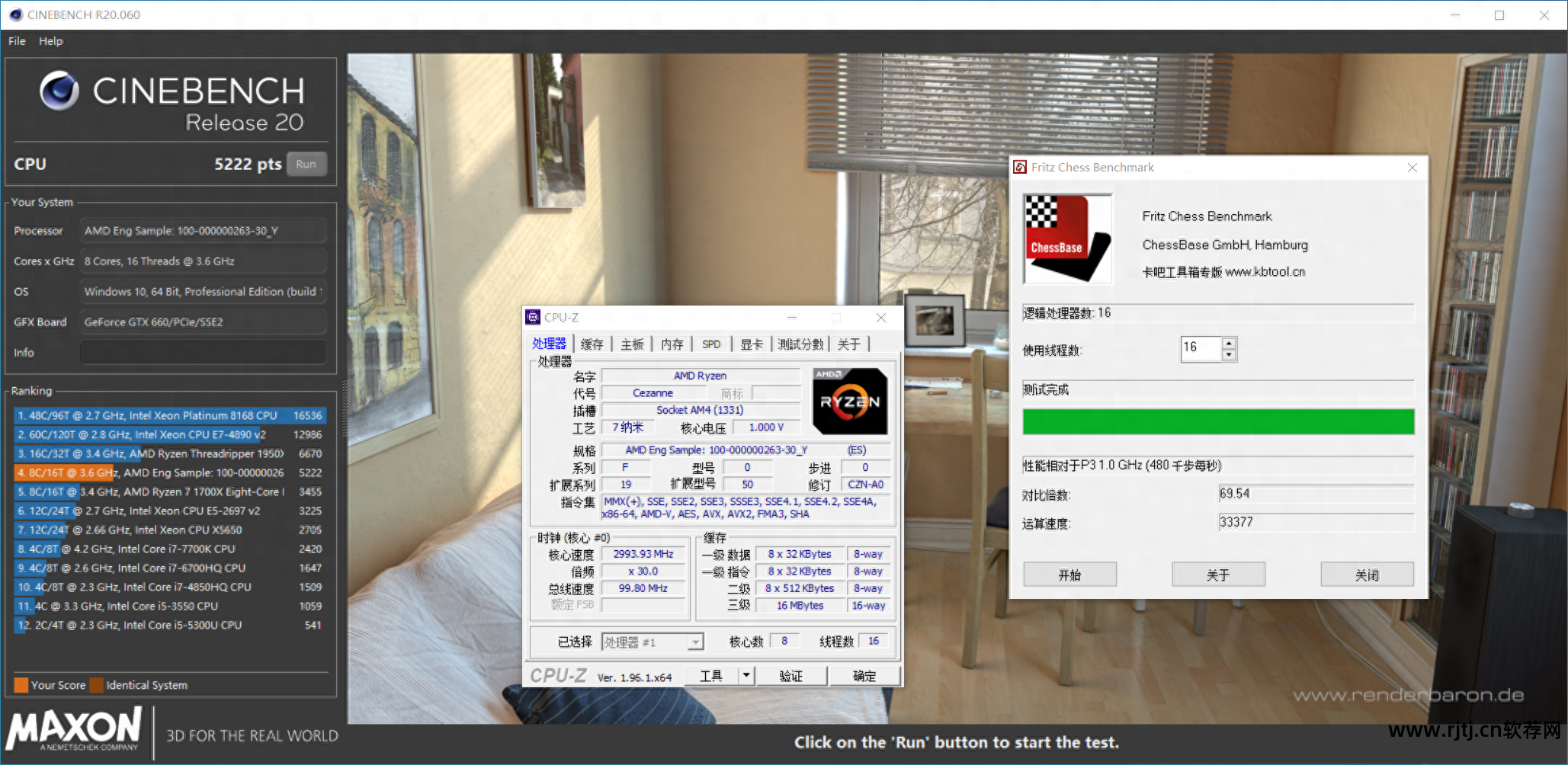Click the Processor field in Cinebench
Viewport: 1568px width, 765px height.
coord(204,230)
